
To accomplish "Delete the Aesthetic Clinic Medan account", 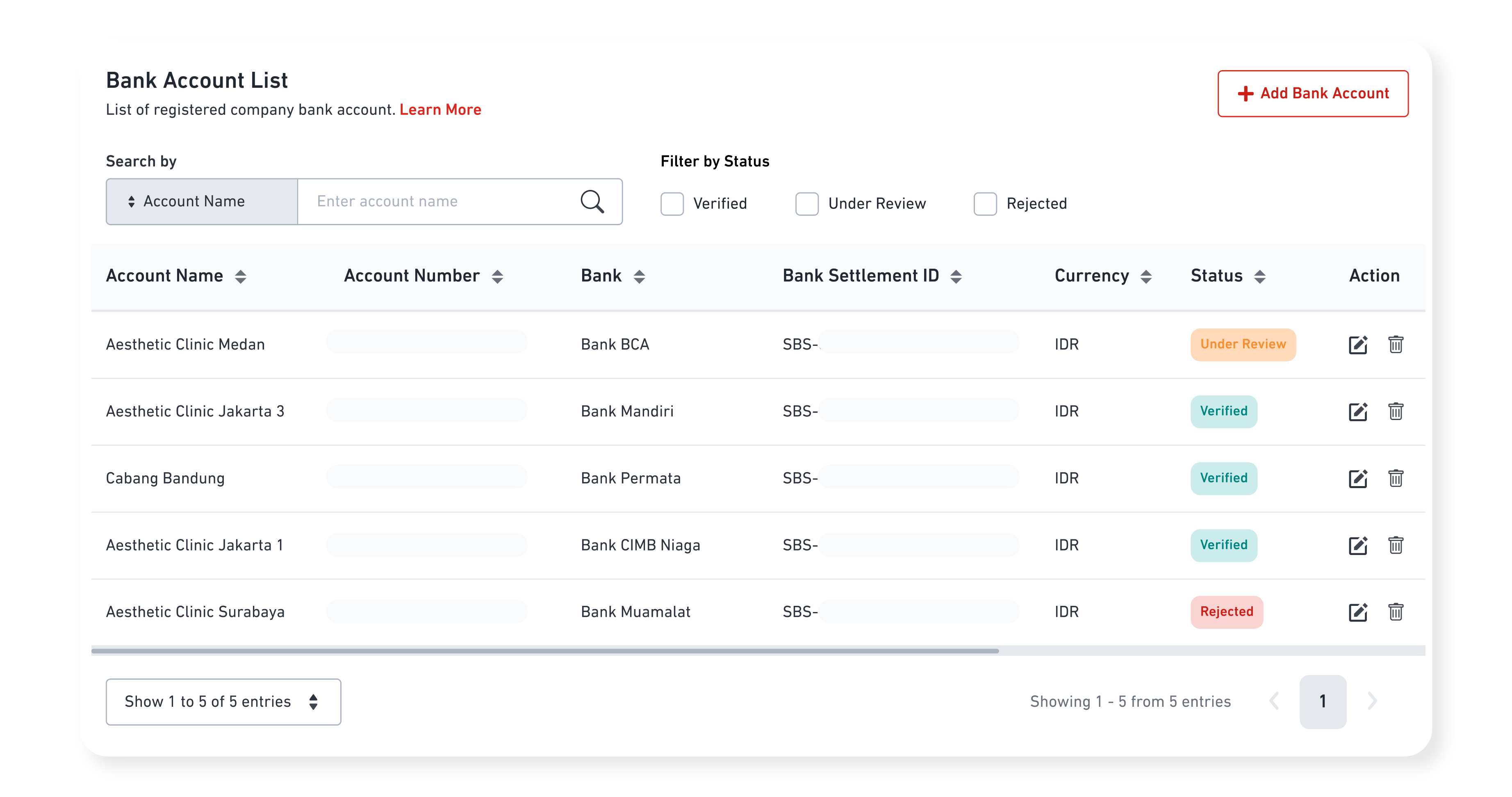I will 1395,345.
